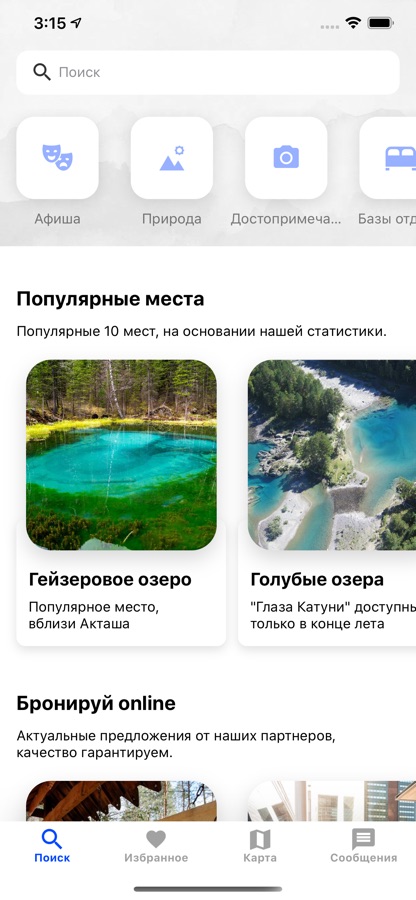
Task: Open the wooden cabin booking thumbnail
Action: [x=122, y=801]
